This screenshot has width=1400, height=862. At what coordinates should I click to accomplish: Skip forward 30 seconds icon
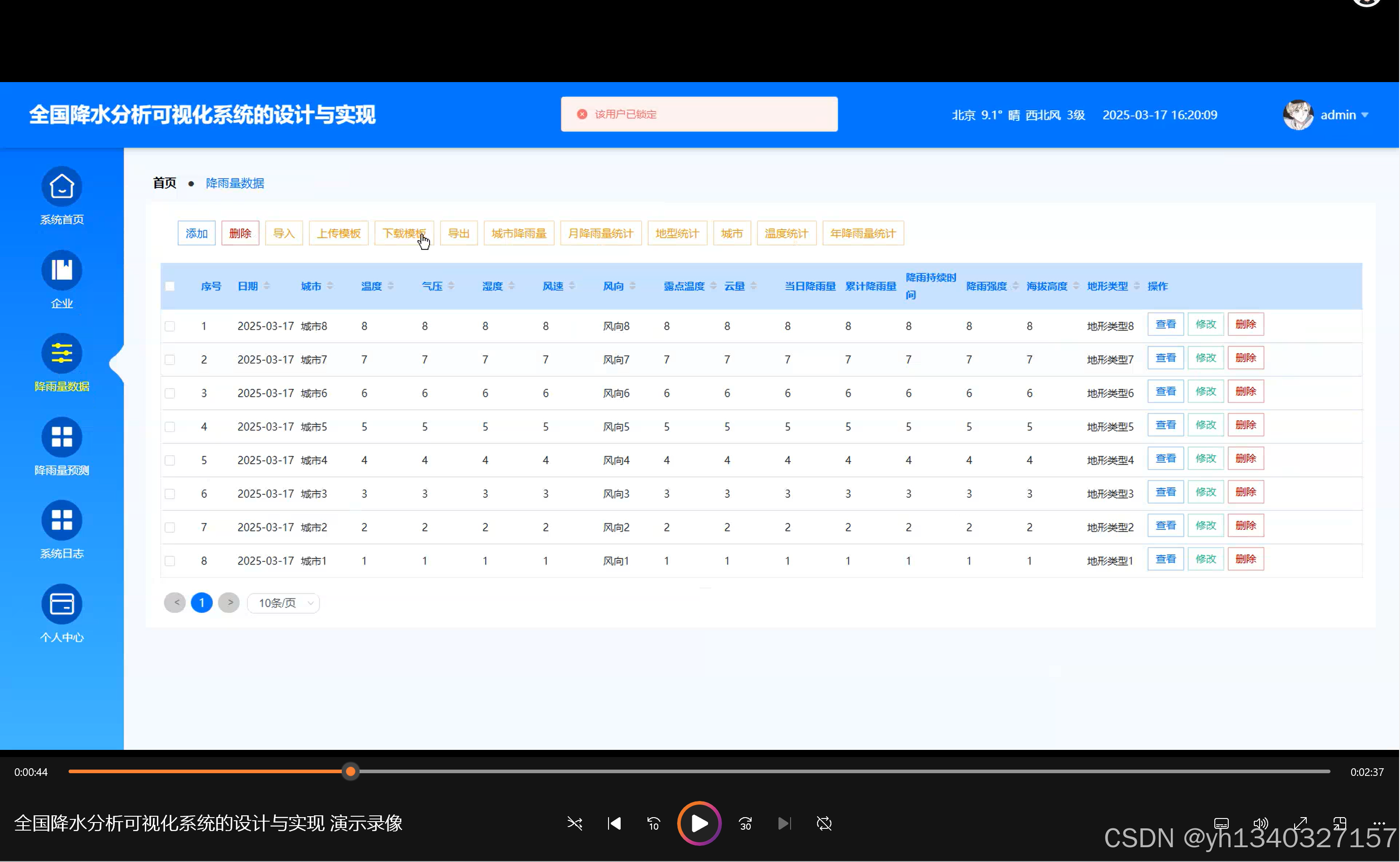click(745, 823)
